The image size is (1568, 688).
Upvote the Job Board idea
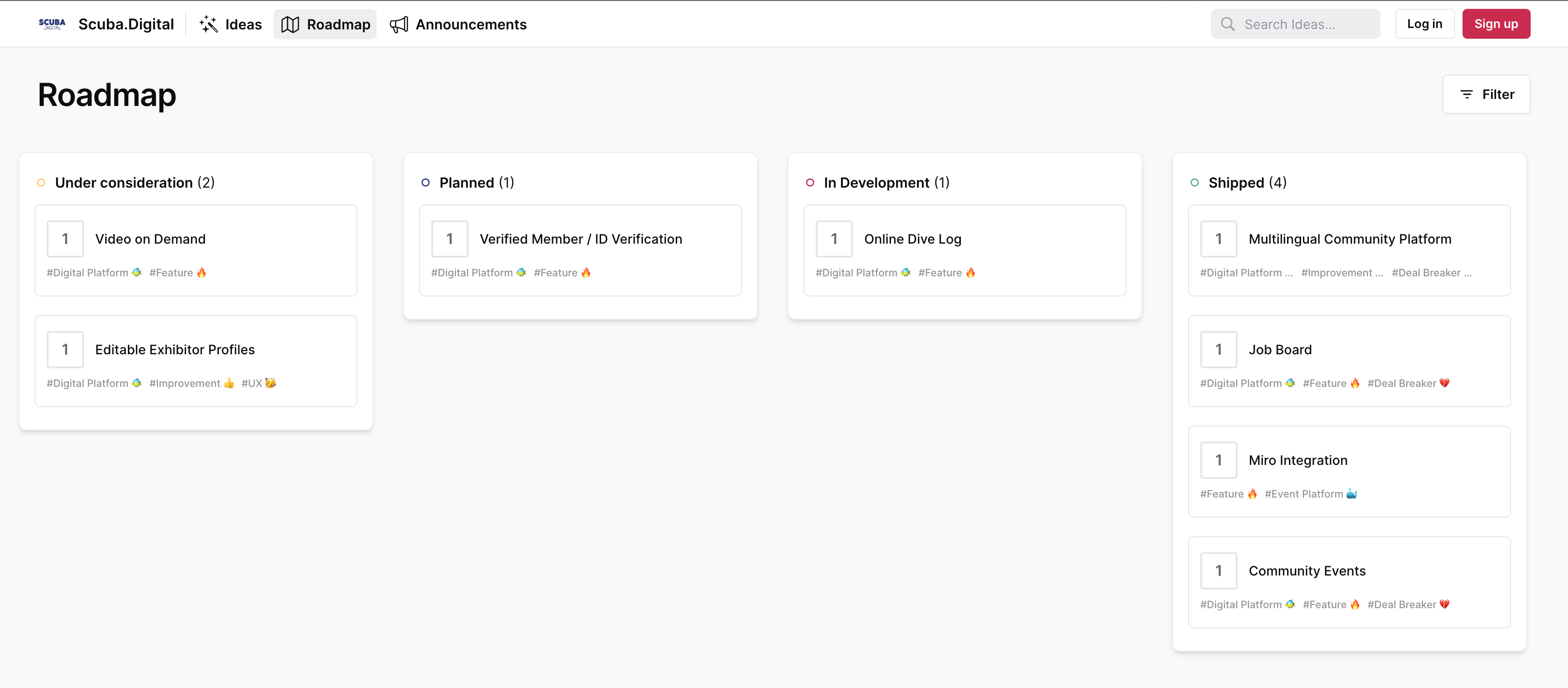[1218, 350]
